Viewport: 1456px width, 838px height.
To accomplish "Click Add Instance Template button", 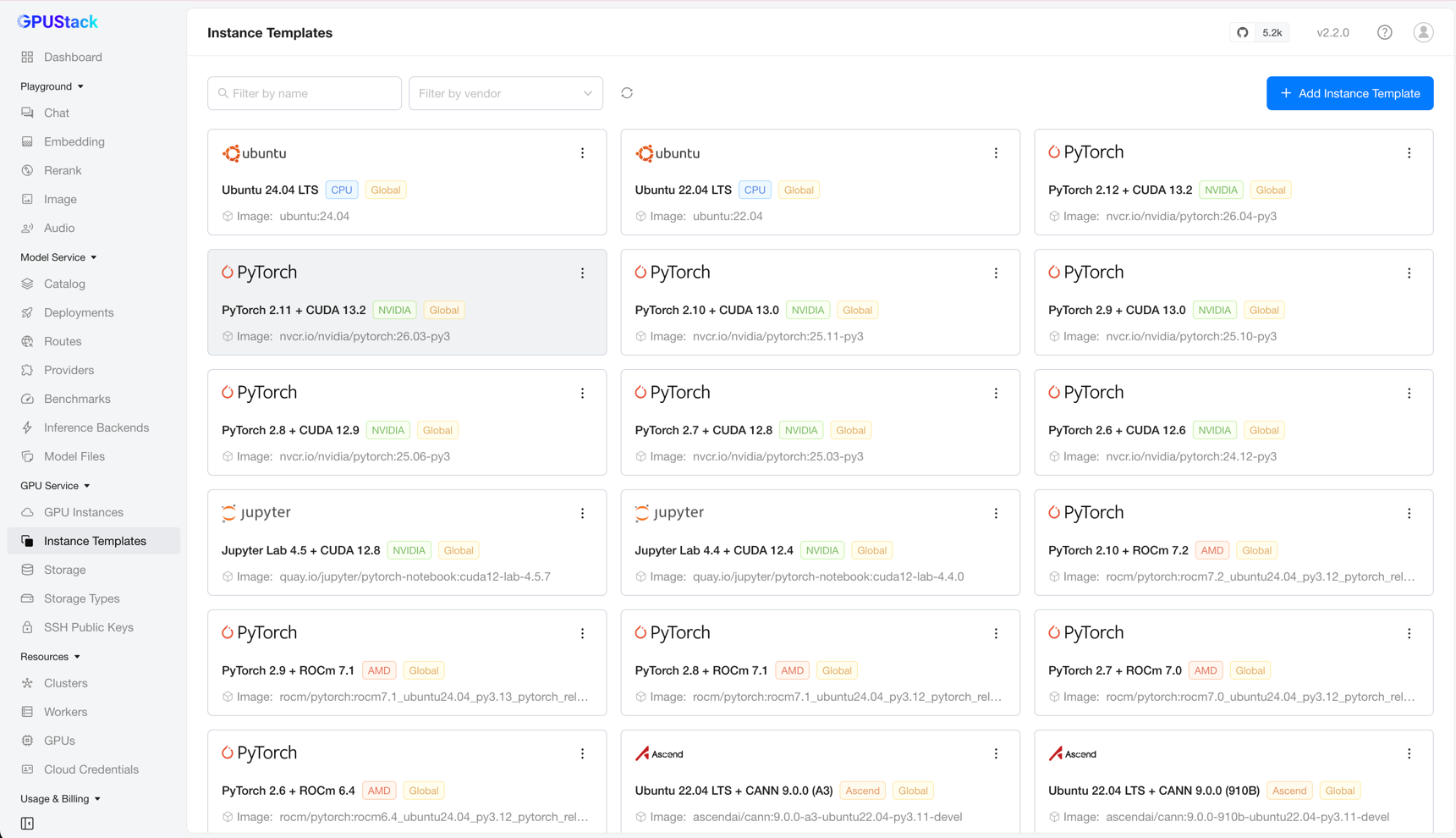I will 1349,93.
